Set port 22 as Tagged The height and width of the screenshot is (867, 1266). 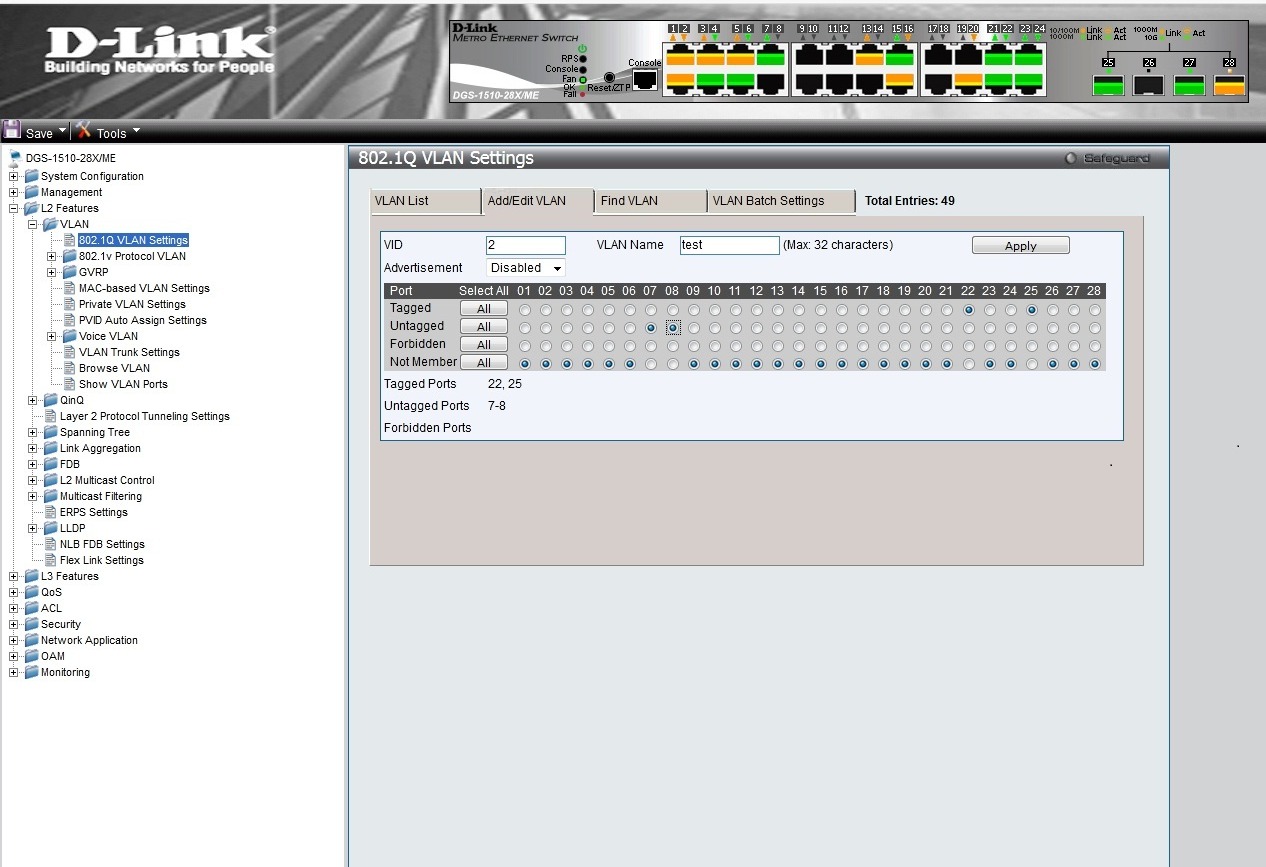(x=969, y=310)
